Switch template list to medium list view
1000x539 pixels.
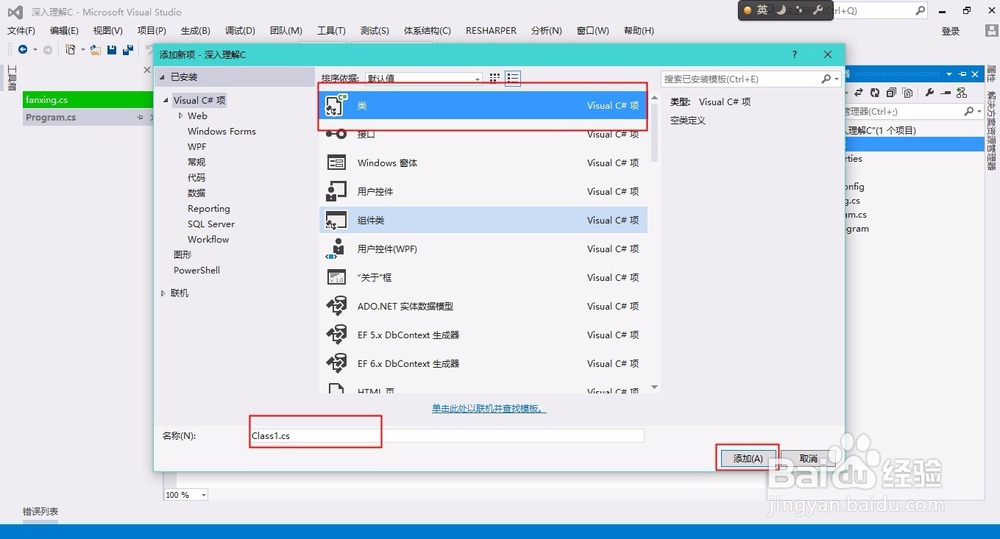point(513,78)
